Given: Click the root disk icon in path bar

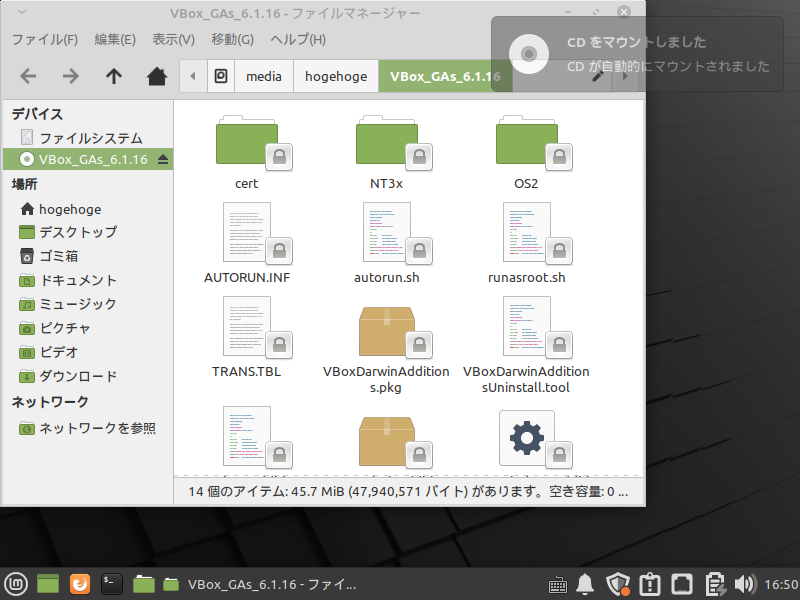Looking at the screenshot, I should tap(221, 77).
